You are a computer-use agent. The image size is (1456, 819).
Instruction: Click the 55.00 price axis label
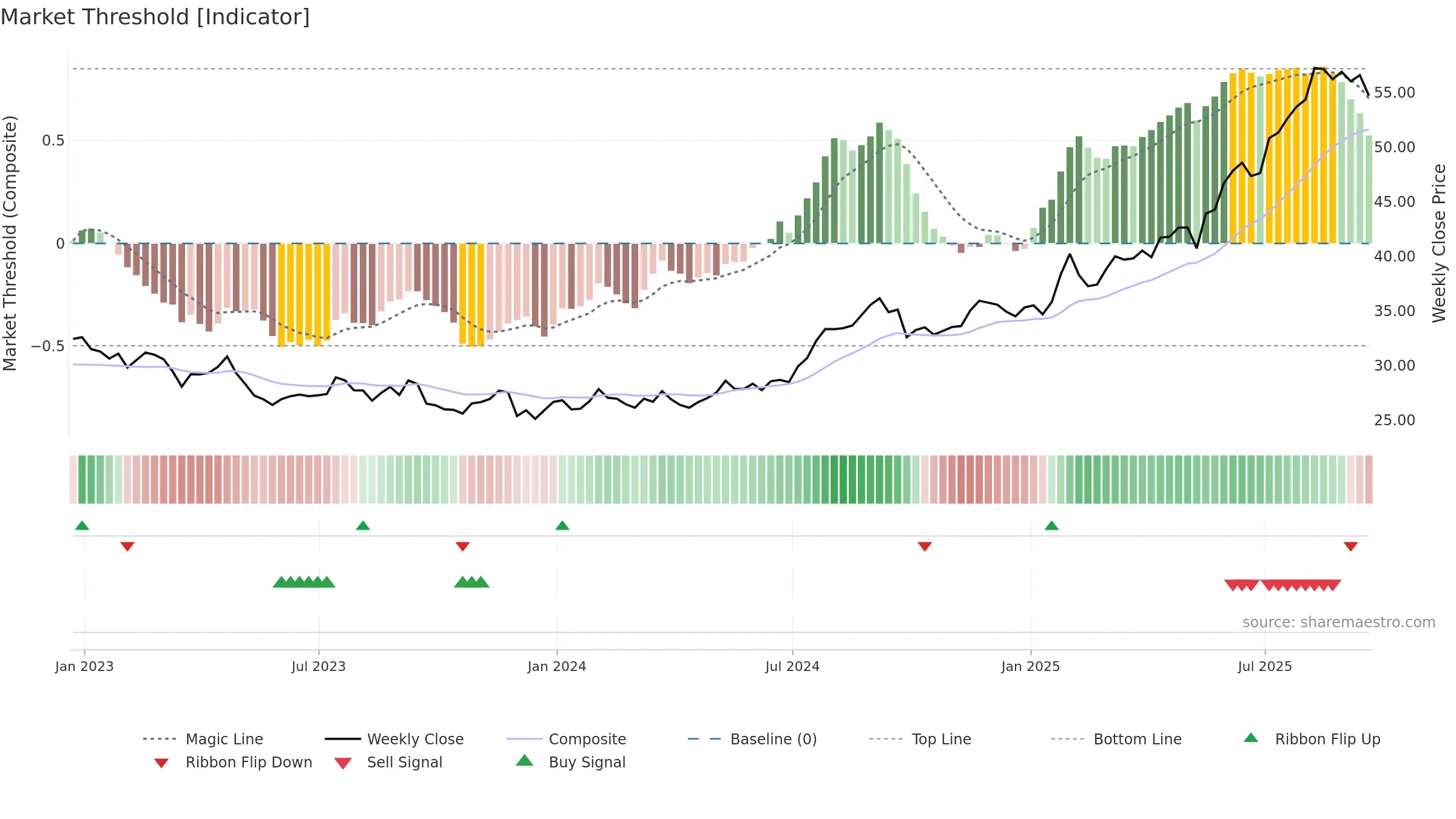(x=1395, y=92)
